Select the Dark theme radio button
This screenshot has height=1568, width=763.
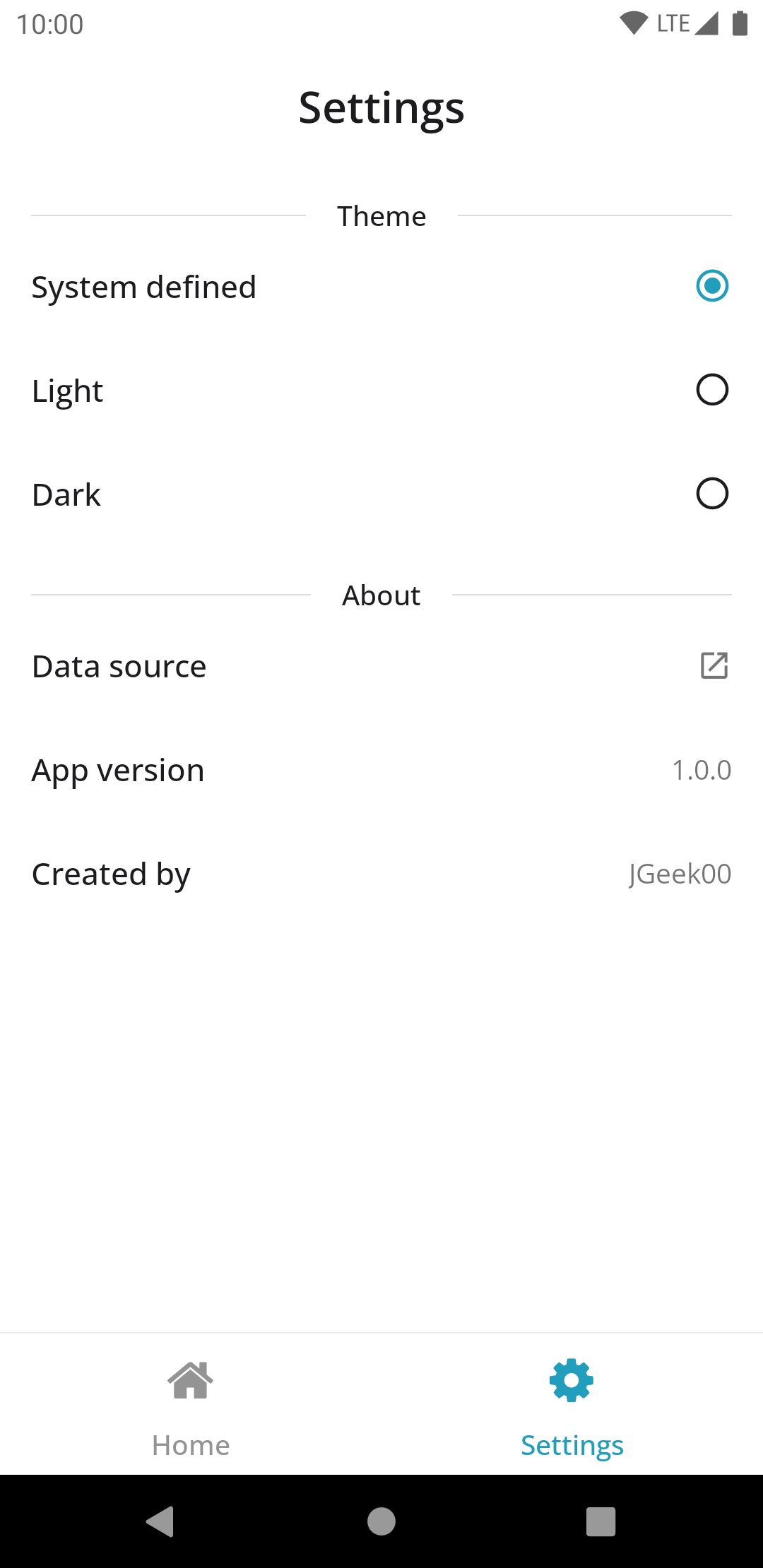pyautogui.click(x=712, y=494)
